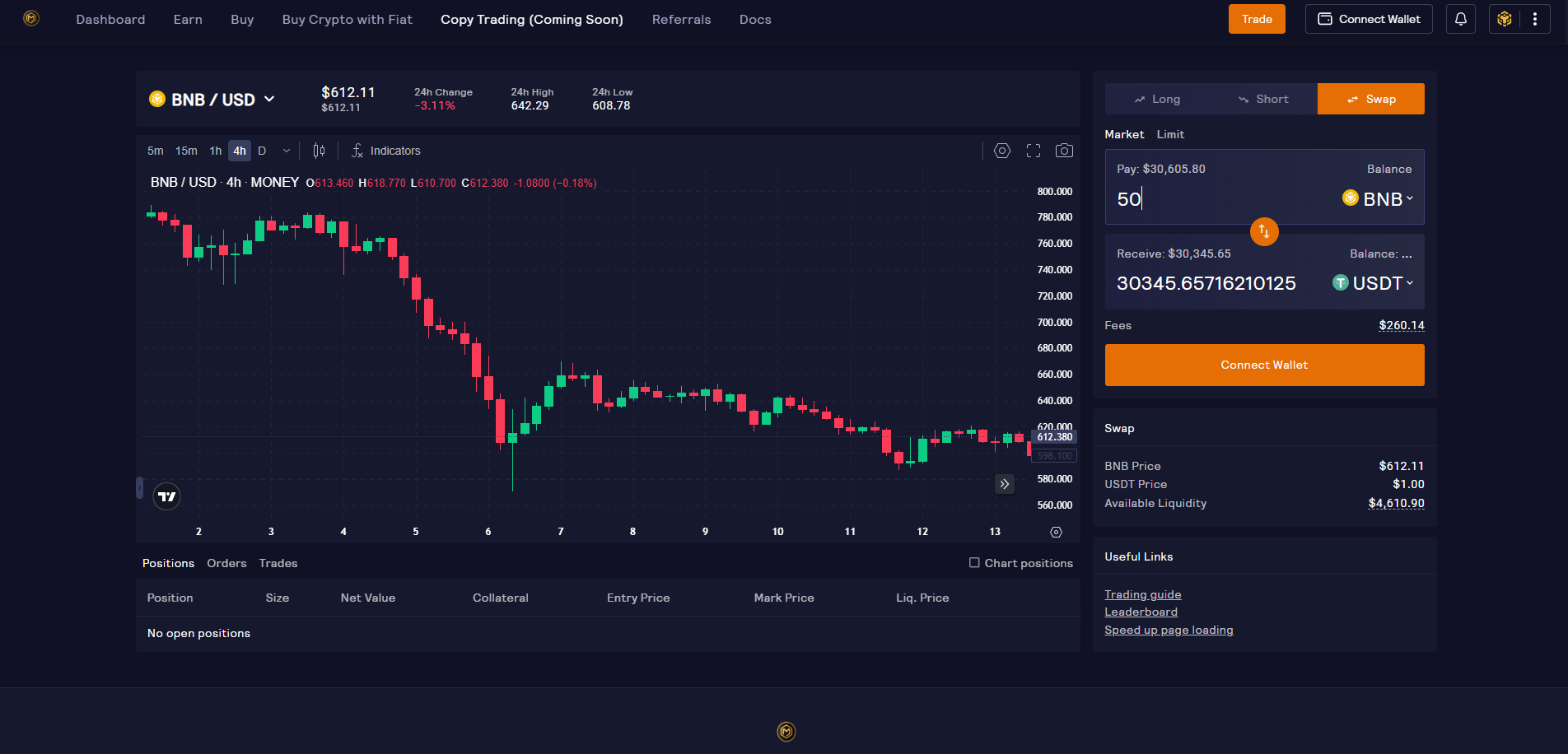This screenshot has height=754, width=1568.
Task: Swap pay and receive tokens arrow
Action: (1263, 231)
